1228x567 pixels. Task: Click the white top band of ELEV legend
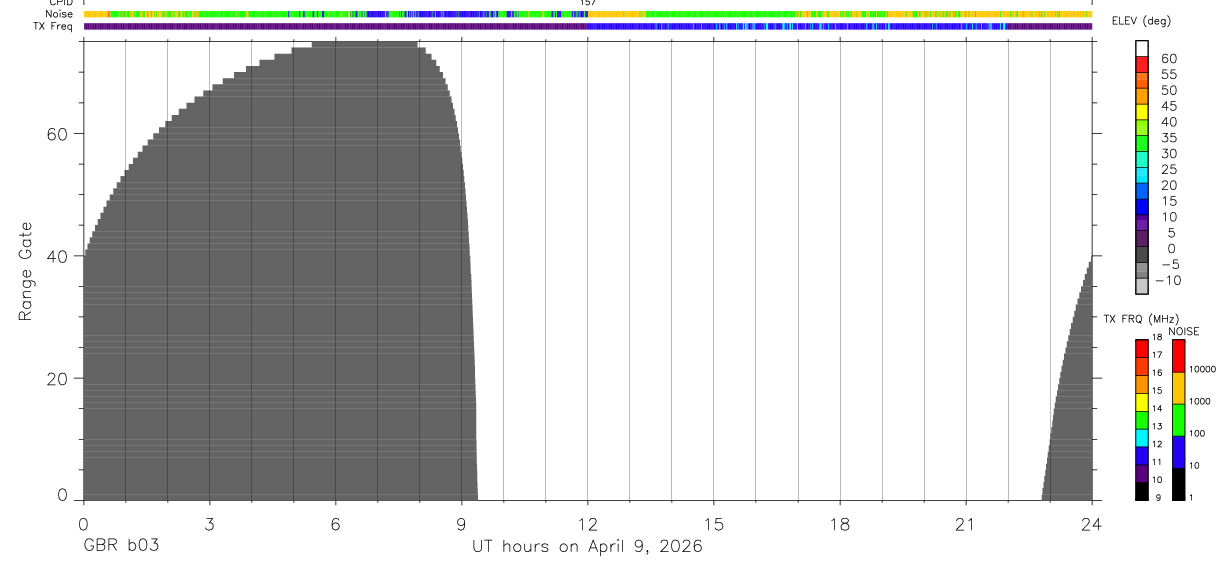(x=1141, y=47)
